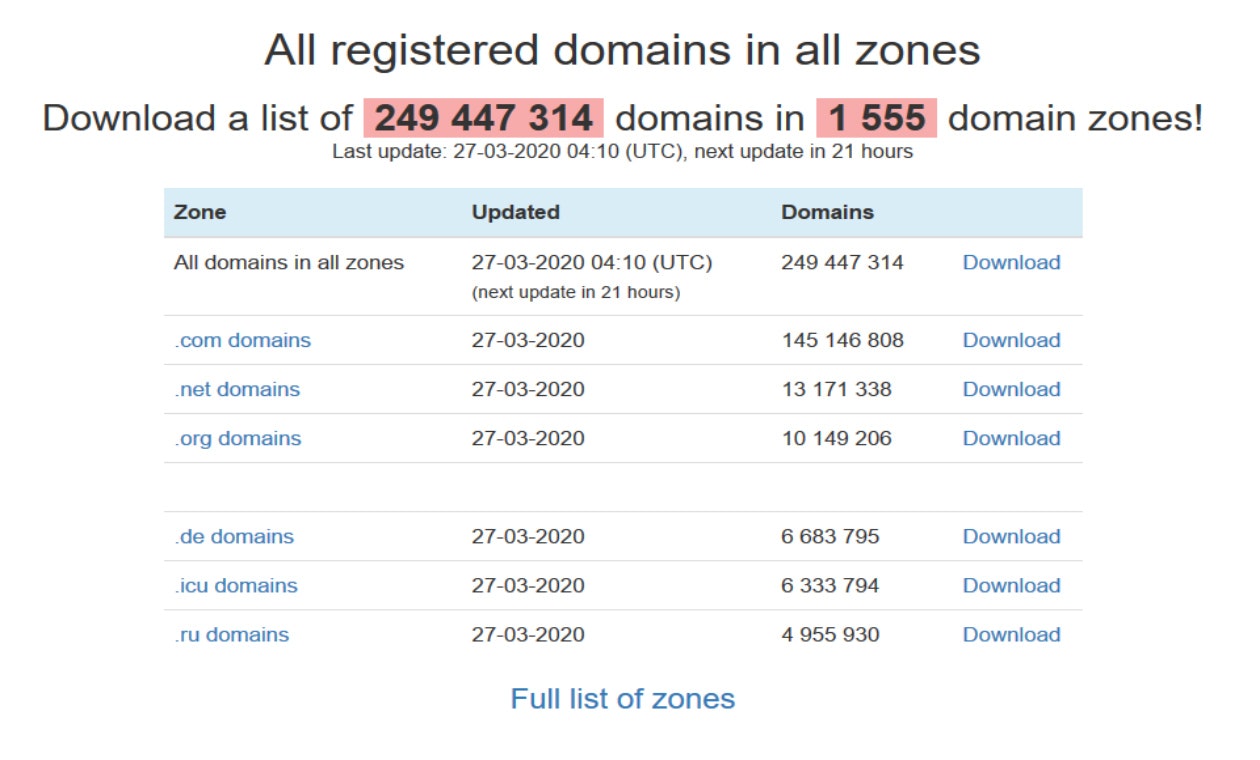Click the 249 447 314 count in the table
The image size is (1260, 760).
(x=842, y=262)
